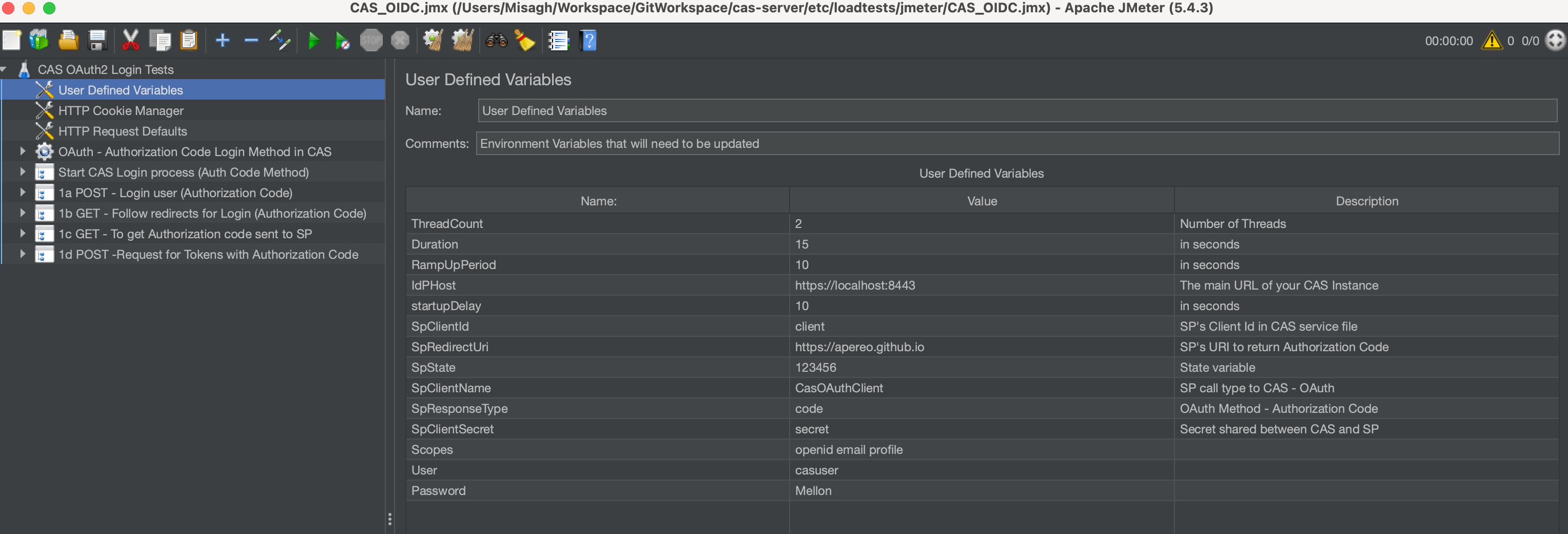Open search using the binoculars icon
The width and height of the screenshot is (1568, 534).
point(496,40)
